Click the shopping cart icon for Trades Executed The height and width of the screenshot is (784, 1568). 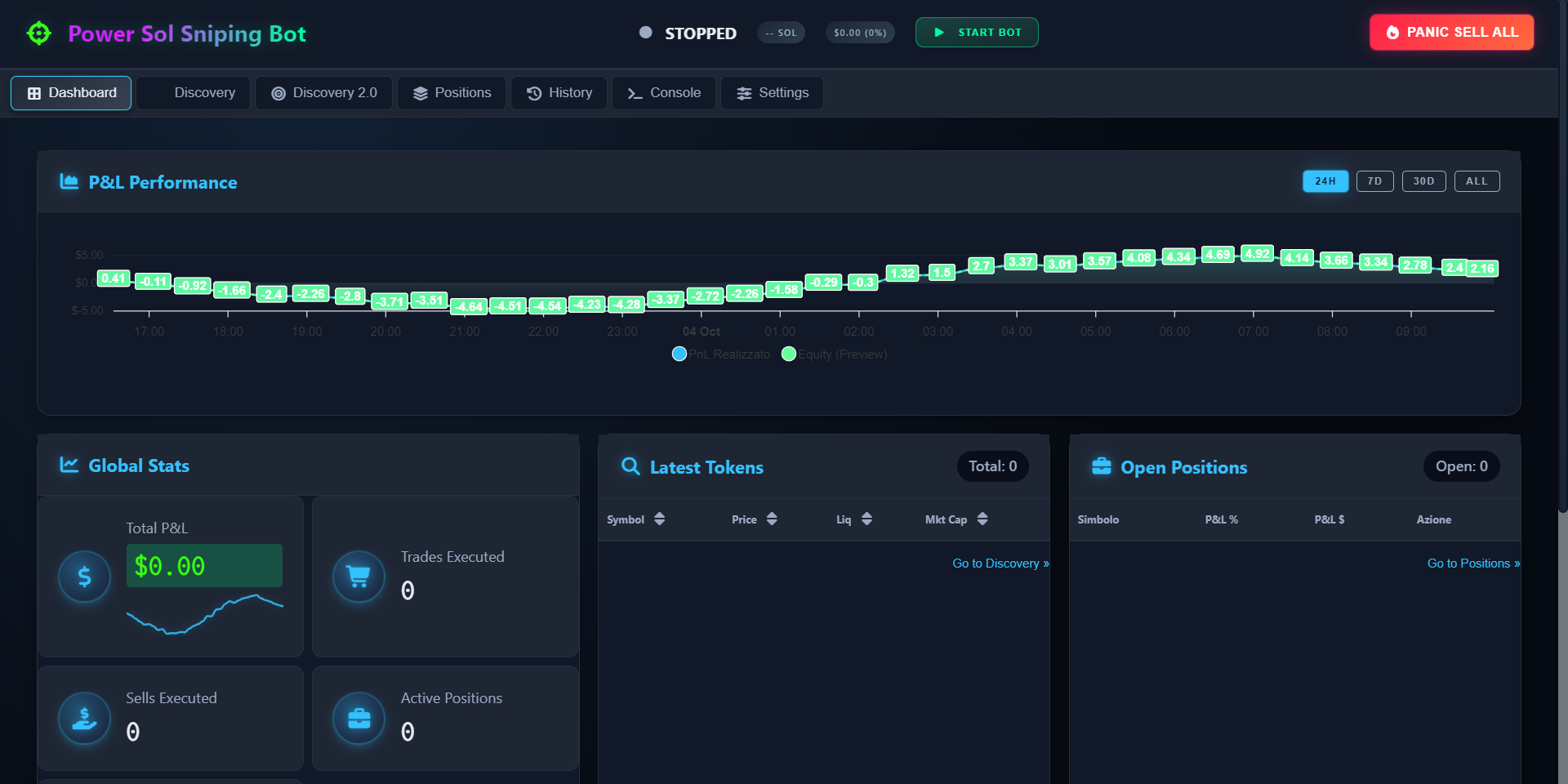(x=359, y=577)
